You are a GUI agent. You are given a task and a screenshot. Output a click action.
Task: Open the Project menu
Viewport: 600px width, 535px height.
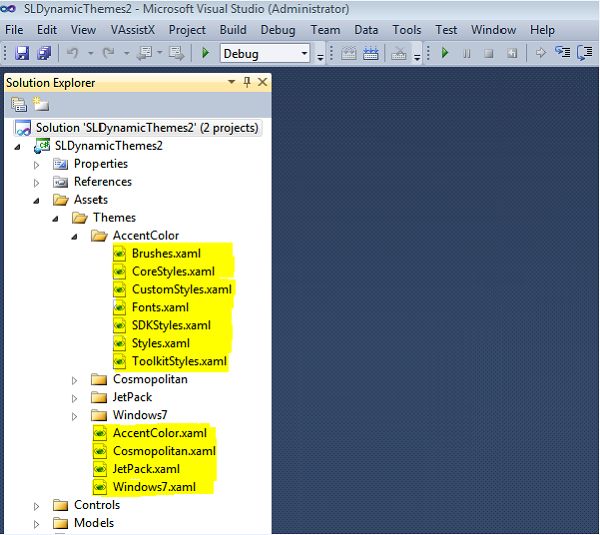(x=187, y=30)
